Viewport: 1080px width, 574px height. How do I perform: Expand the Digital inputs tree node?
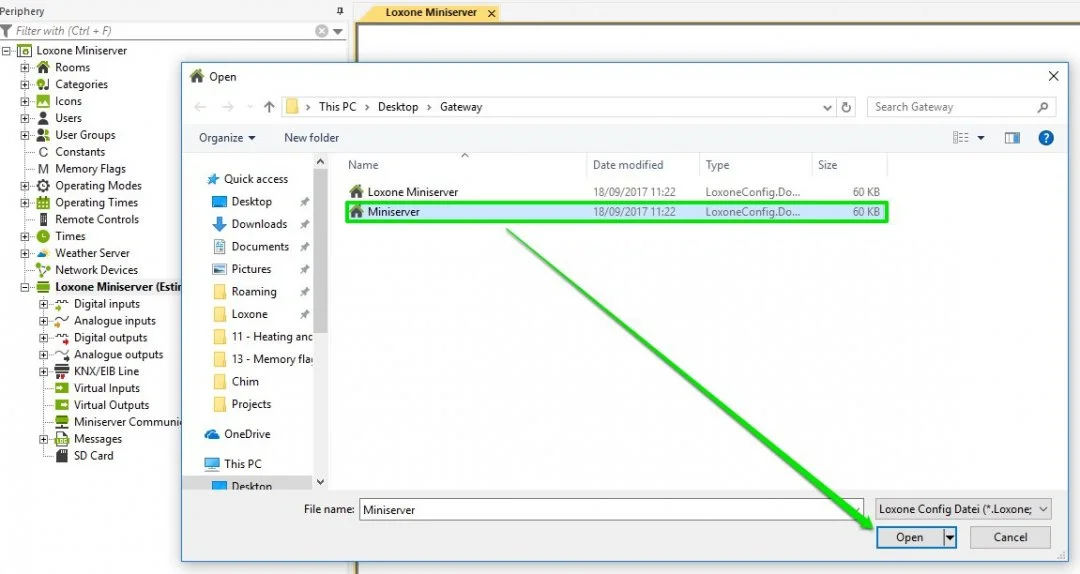tap(43, 304)
